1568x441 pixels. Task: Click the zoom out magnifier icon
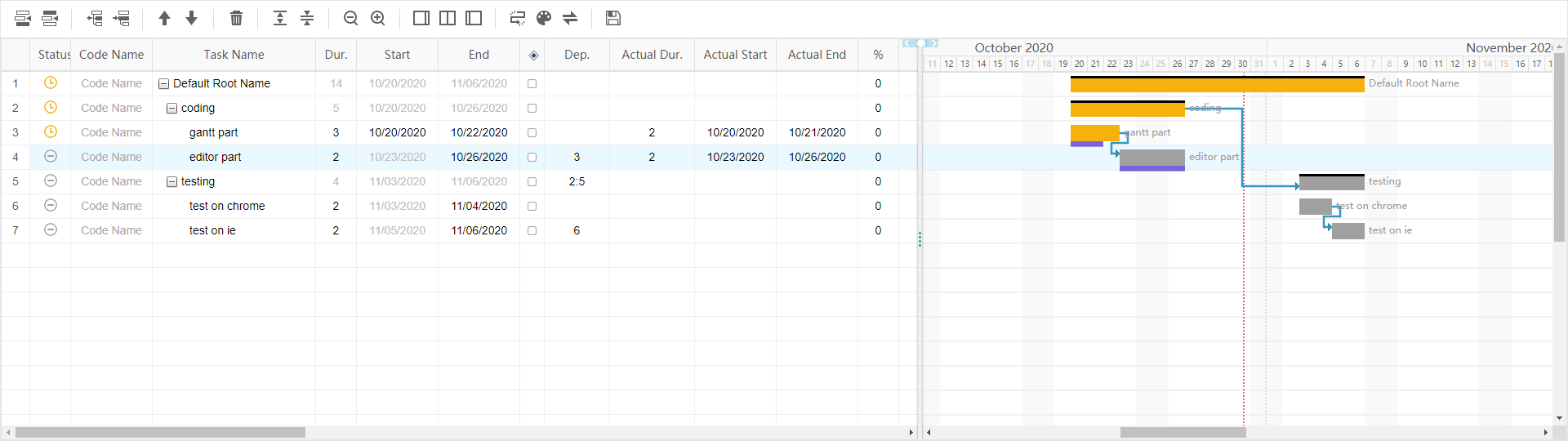[x=351, y=18]
